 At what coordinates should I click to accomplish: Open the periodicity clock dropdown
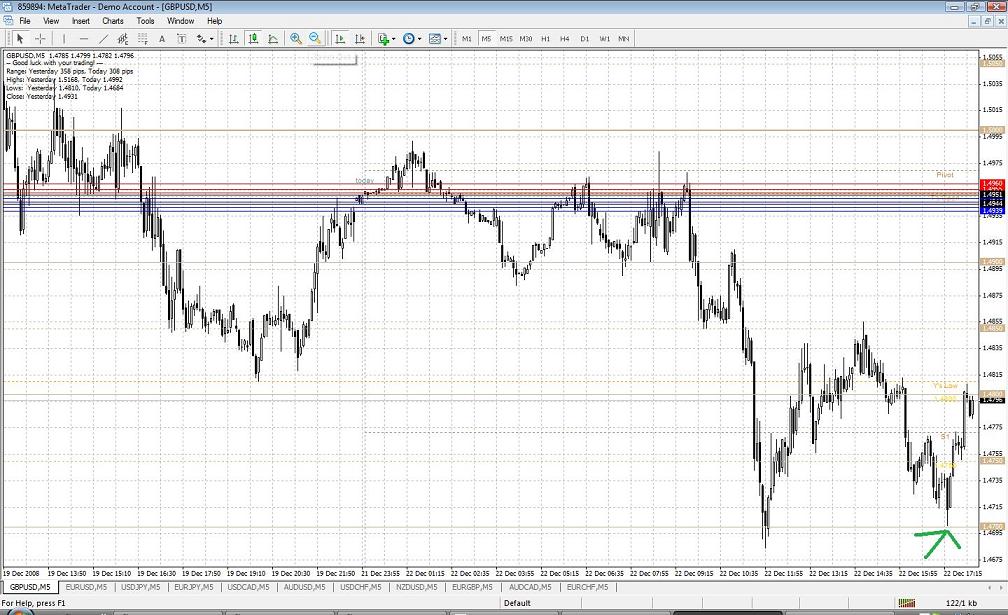pyautogui.click(x=412, y=39)
